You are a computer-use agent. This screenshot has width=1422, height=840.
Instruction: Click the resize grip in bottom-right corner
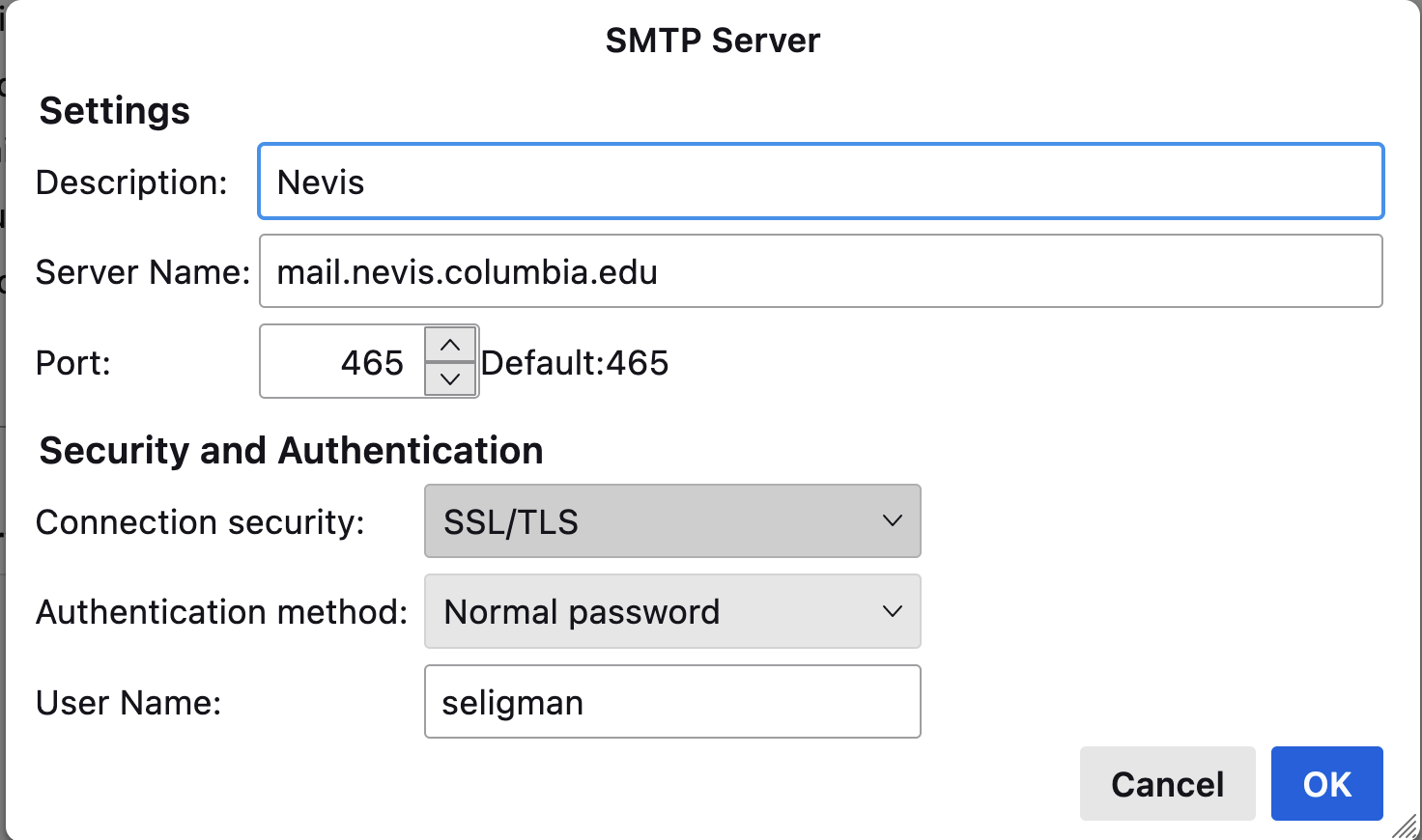click(1406, 826)
